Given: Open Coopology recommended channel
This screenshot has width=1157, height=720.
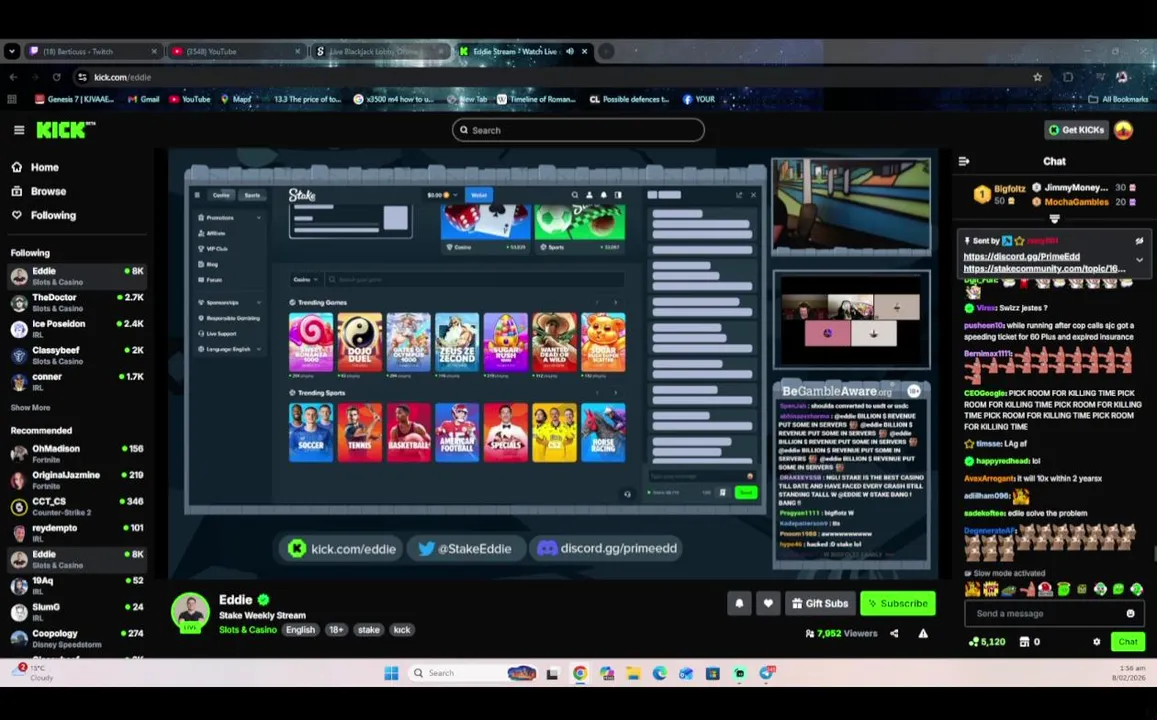Looking at the screenshot, I should (x=77, y=638).
